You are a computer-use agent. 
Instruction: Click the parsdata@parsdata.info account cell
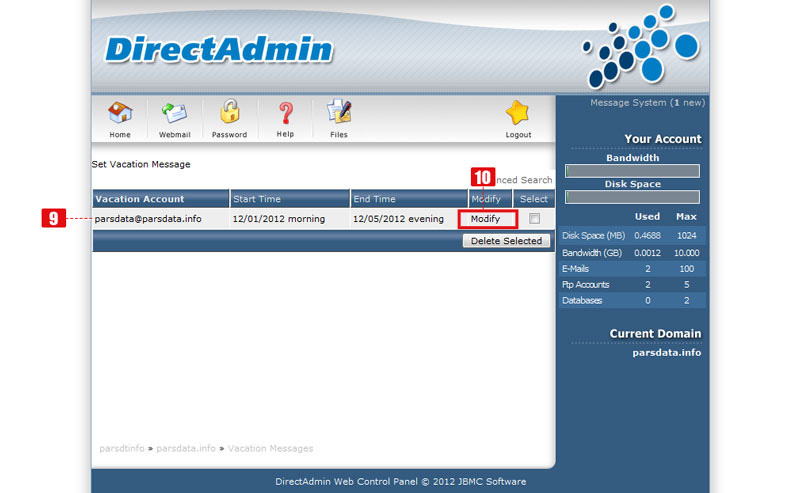click(x=148, y=219)
